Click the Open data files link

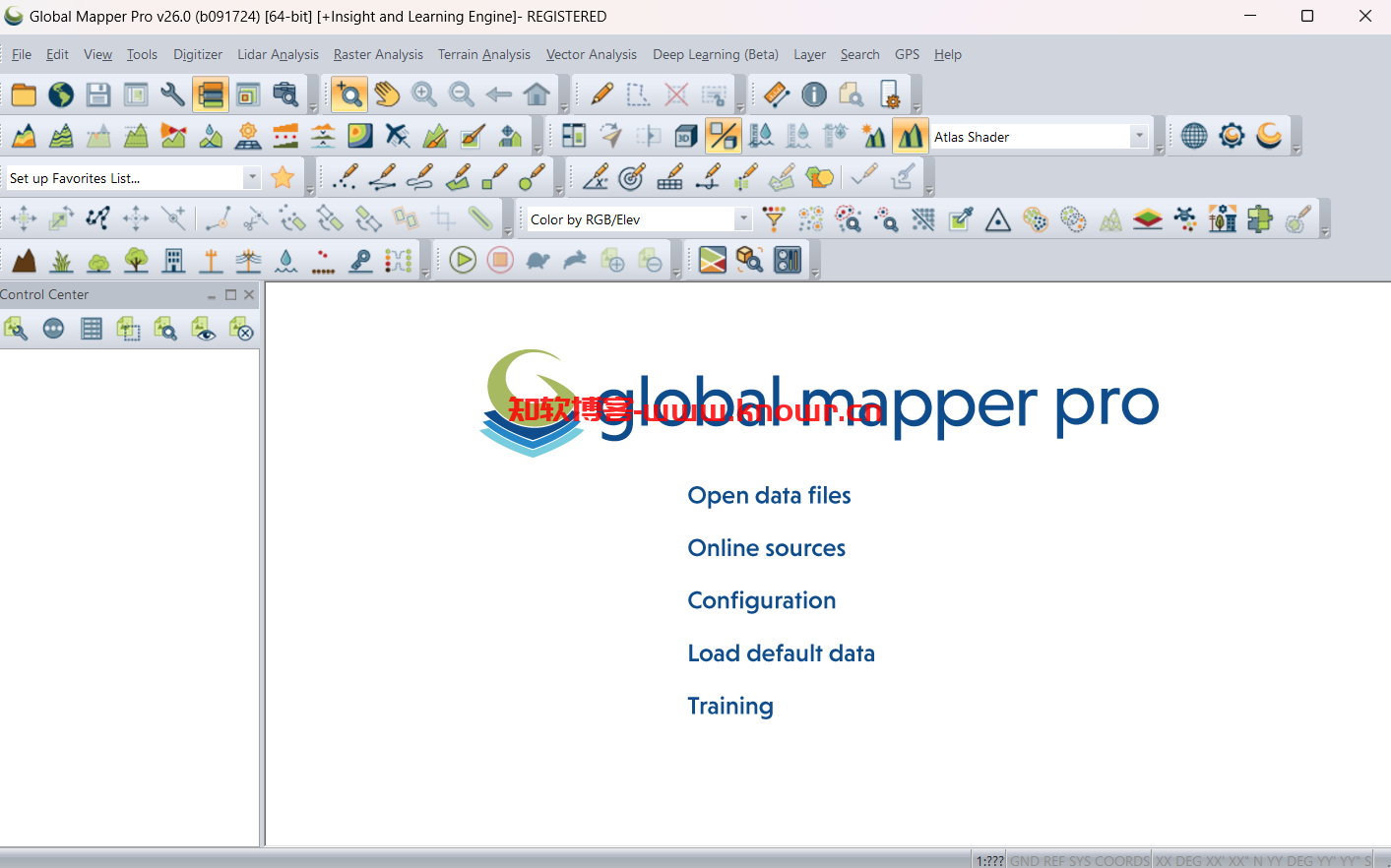[x=769, y=495]
